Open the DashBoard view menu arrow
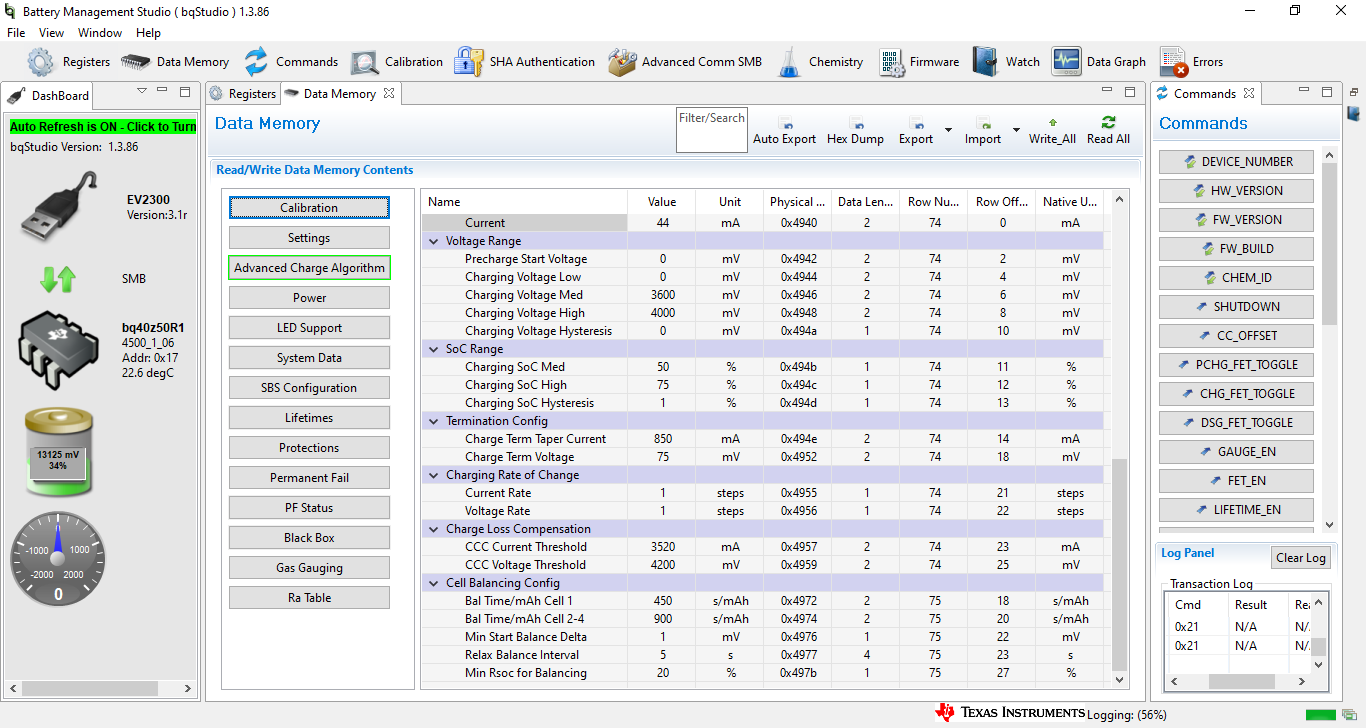This screenshot has height=728, width=1366. coord(142,91)
